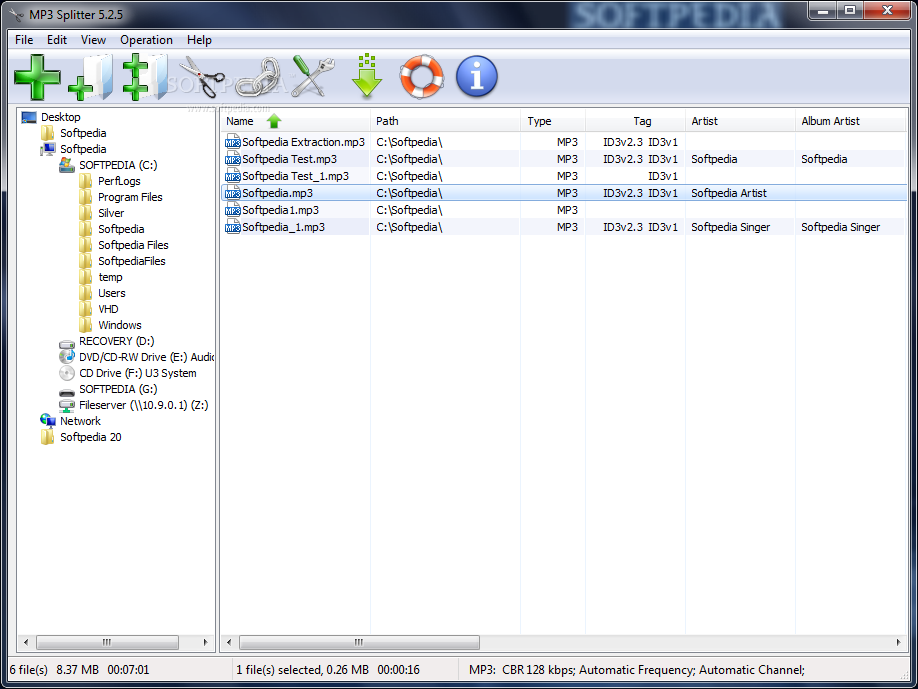
Task: Select RECOVERY (D:) drive in tree
Action: (x=117, y=341)
